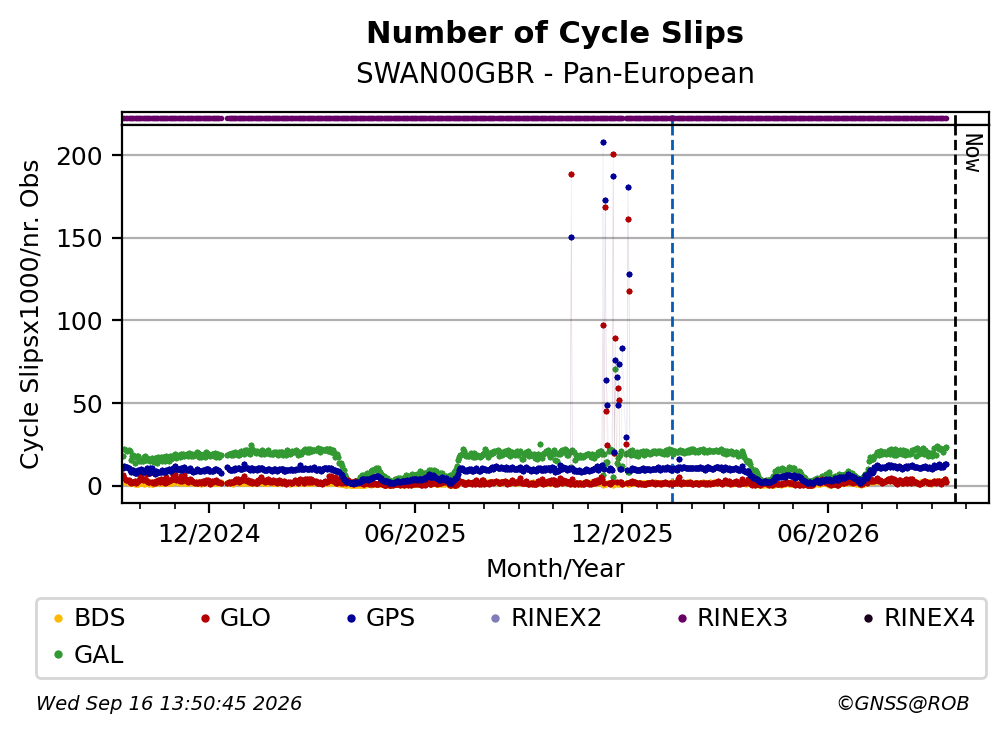The height and width of the screenshot is (734, 1008).
Task: Click the GPS blue legend marker
Action: (351, 619)
